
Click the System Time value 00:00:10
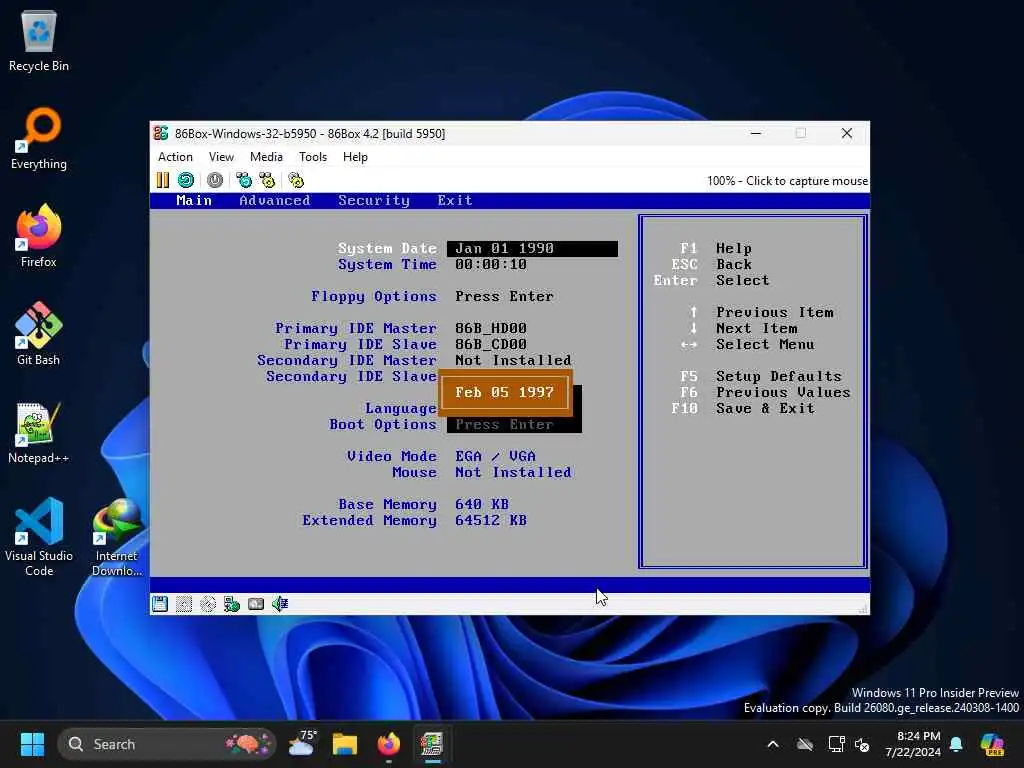[x=490, y=264]
